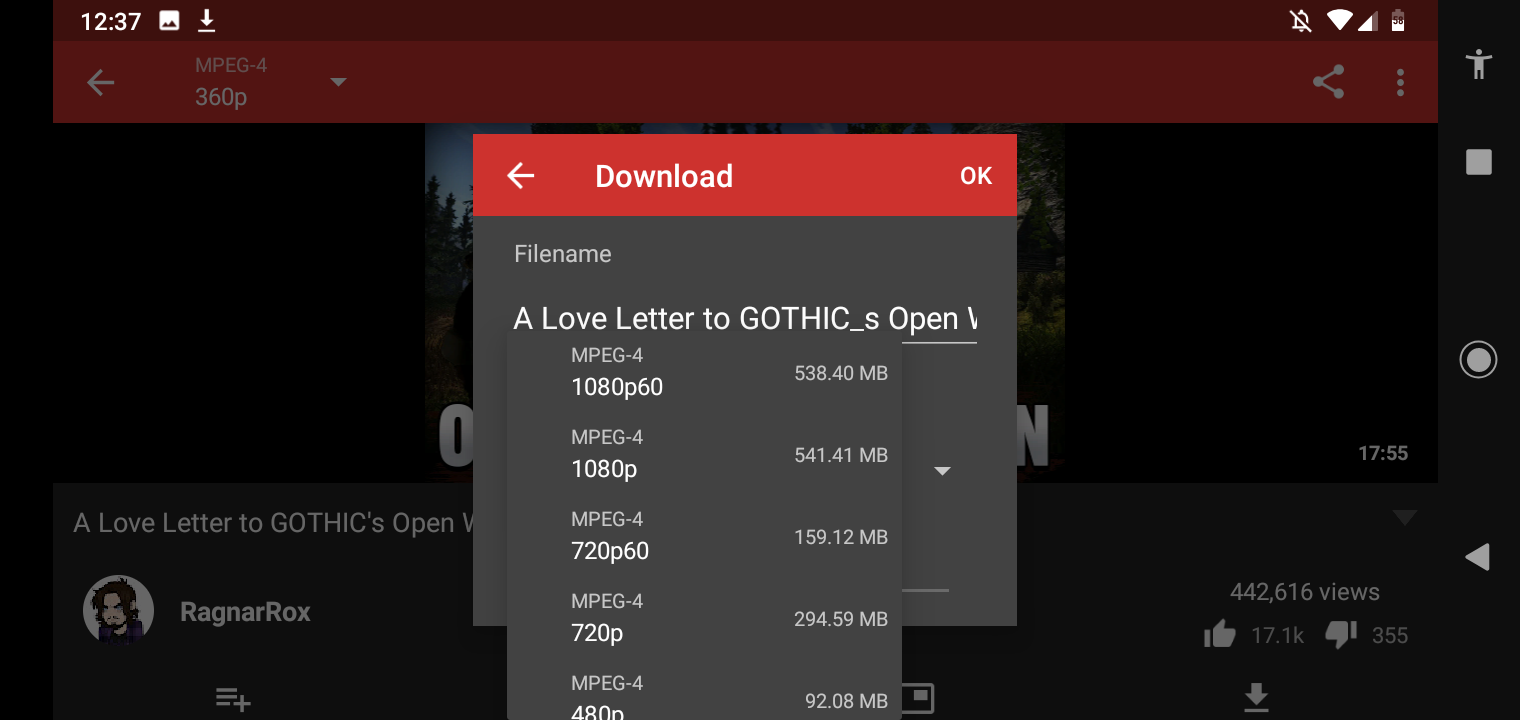Like the video with thumbs up

tap(1220, 634)
